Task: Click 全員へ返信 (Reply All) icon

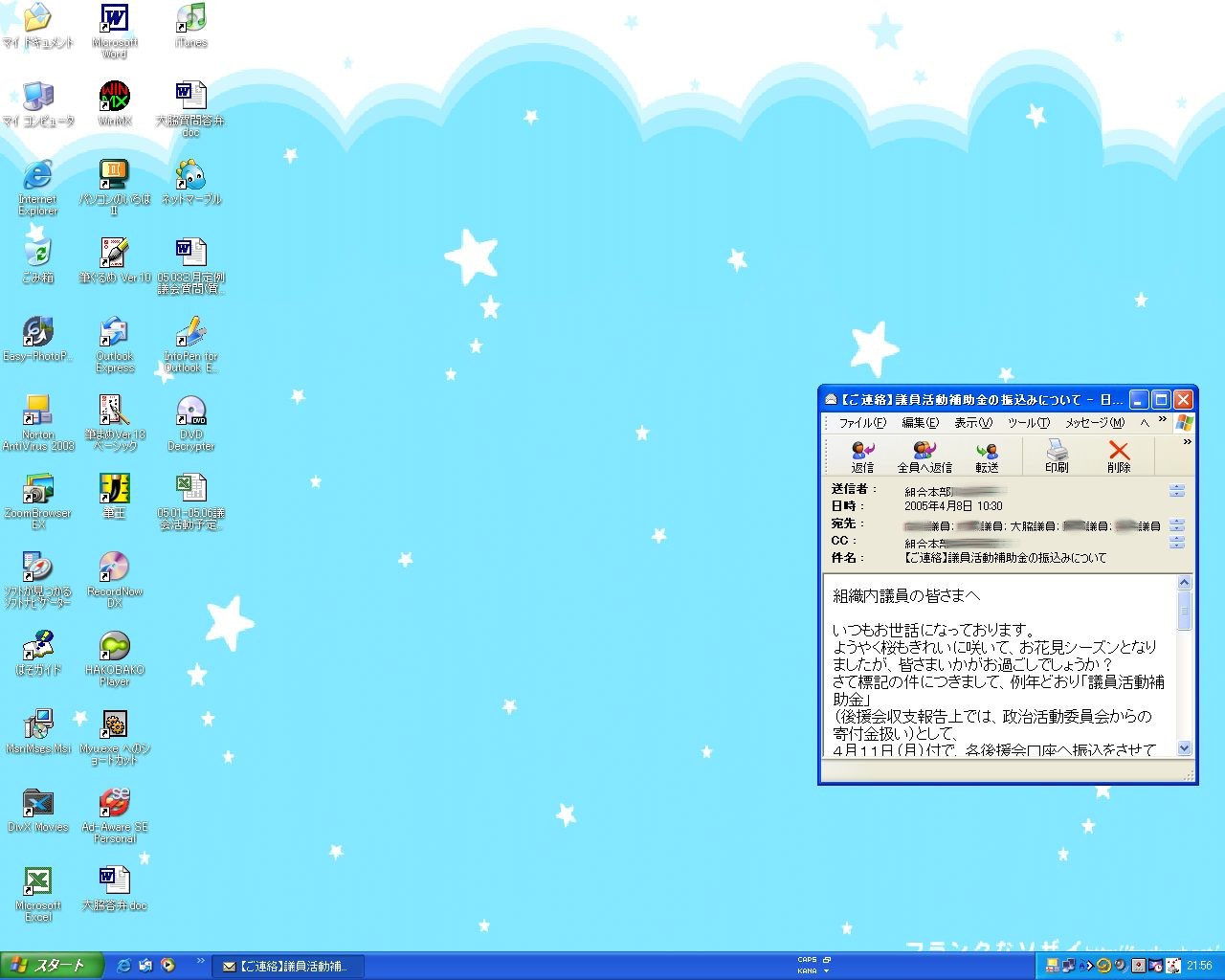Action: 924,456
